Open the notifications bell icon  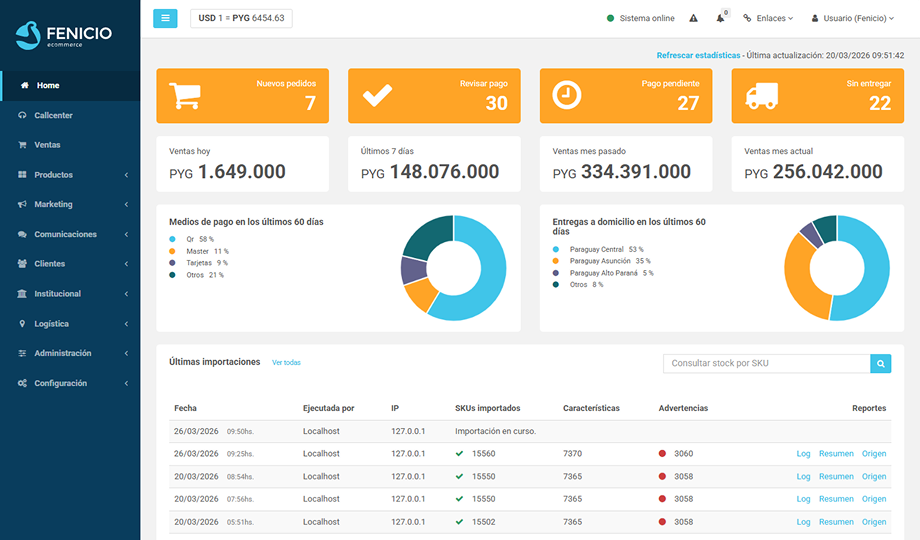click(x=720, y=18)
